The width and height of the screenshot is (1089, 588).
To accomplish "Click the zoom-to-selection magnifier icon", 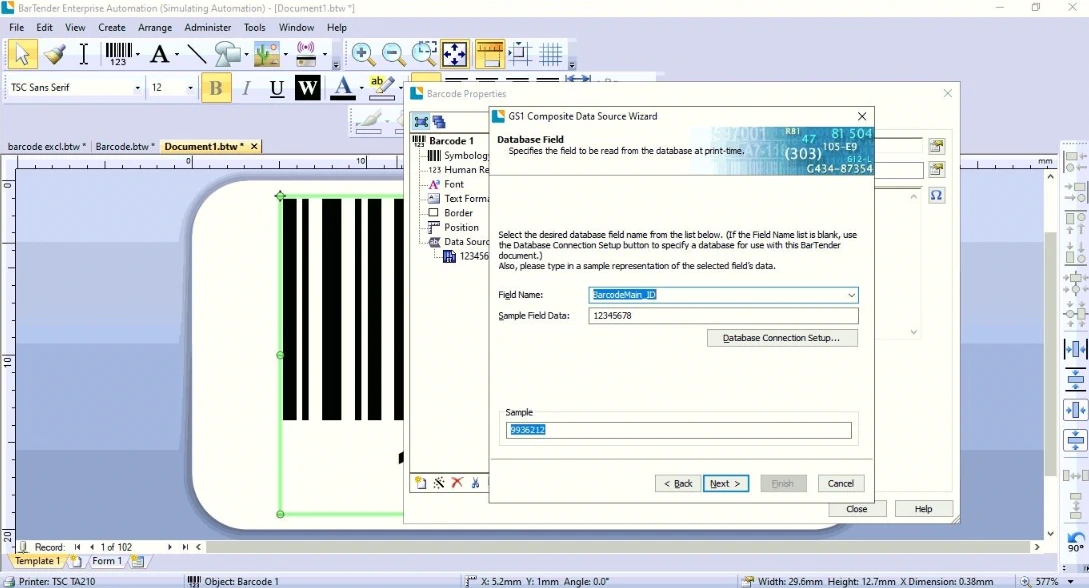I will click(424, 54).
